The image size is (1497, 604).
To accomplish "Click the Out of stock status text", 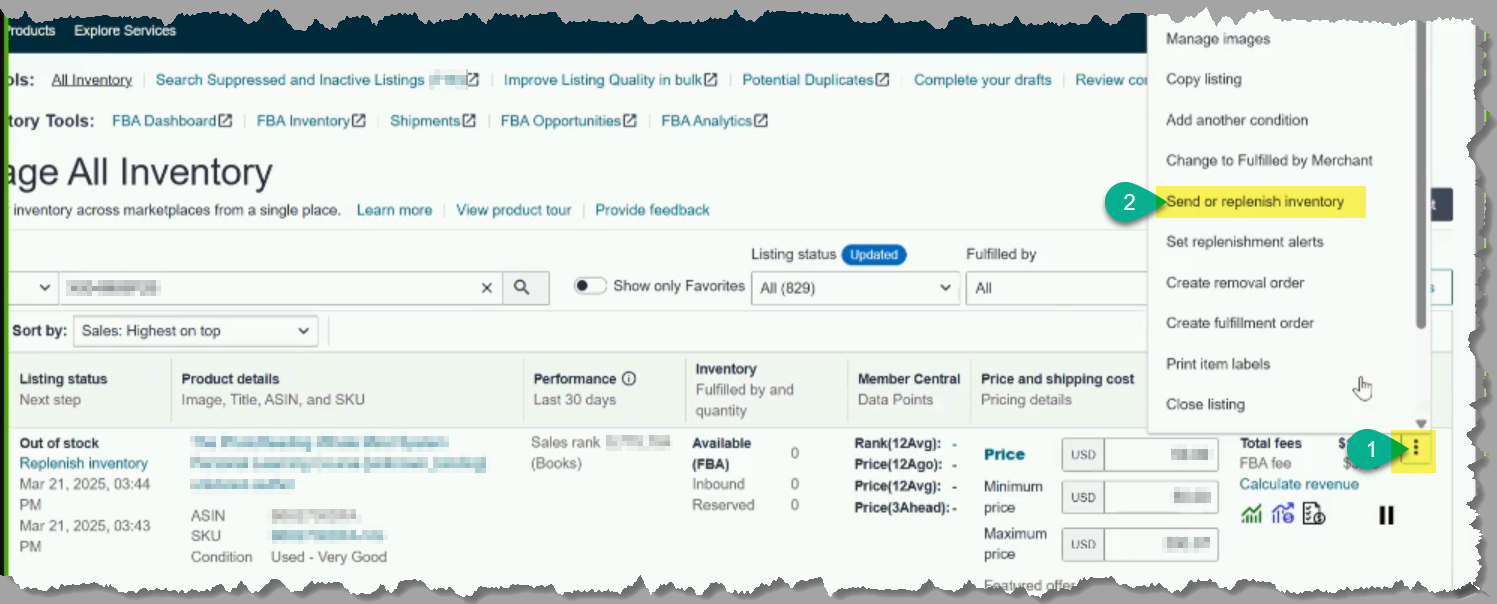I will pyautogui.click(x=60, y=443).
